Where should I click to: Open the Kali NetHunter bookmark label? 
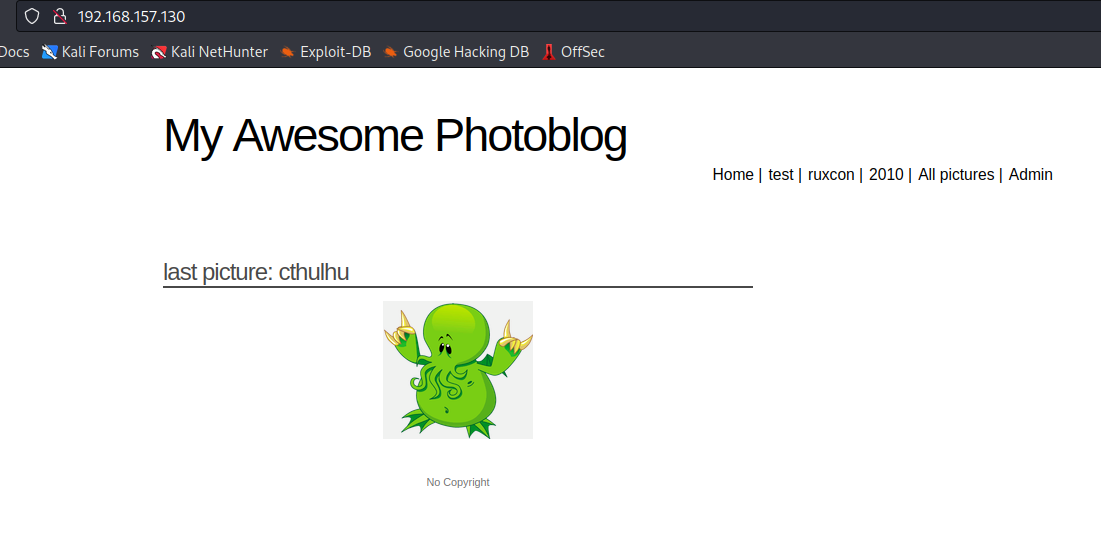click(x=219, y=52)
